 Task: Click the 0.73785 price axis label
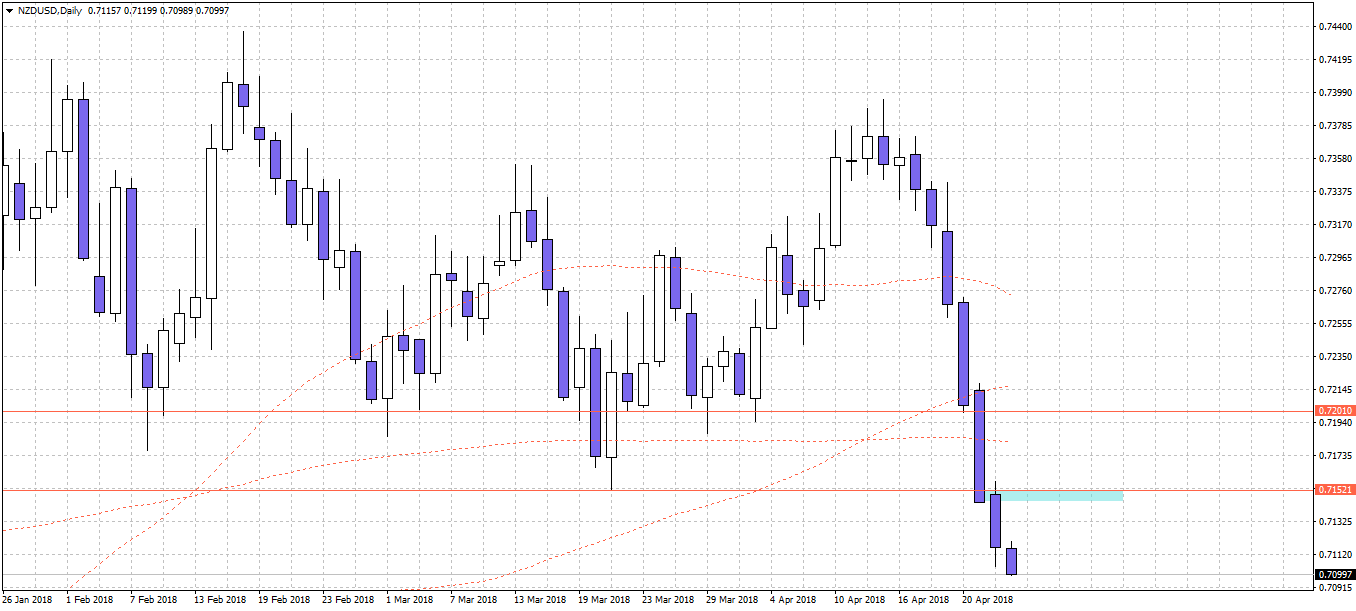(1336, 125)
